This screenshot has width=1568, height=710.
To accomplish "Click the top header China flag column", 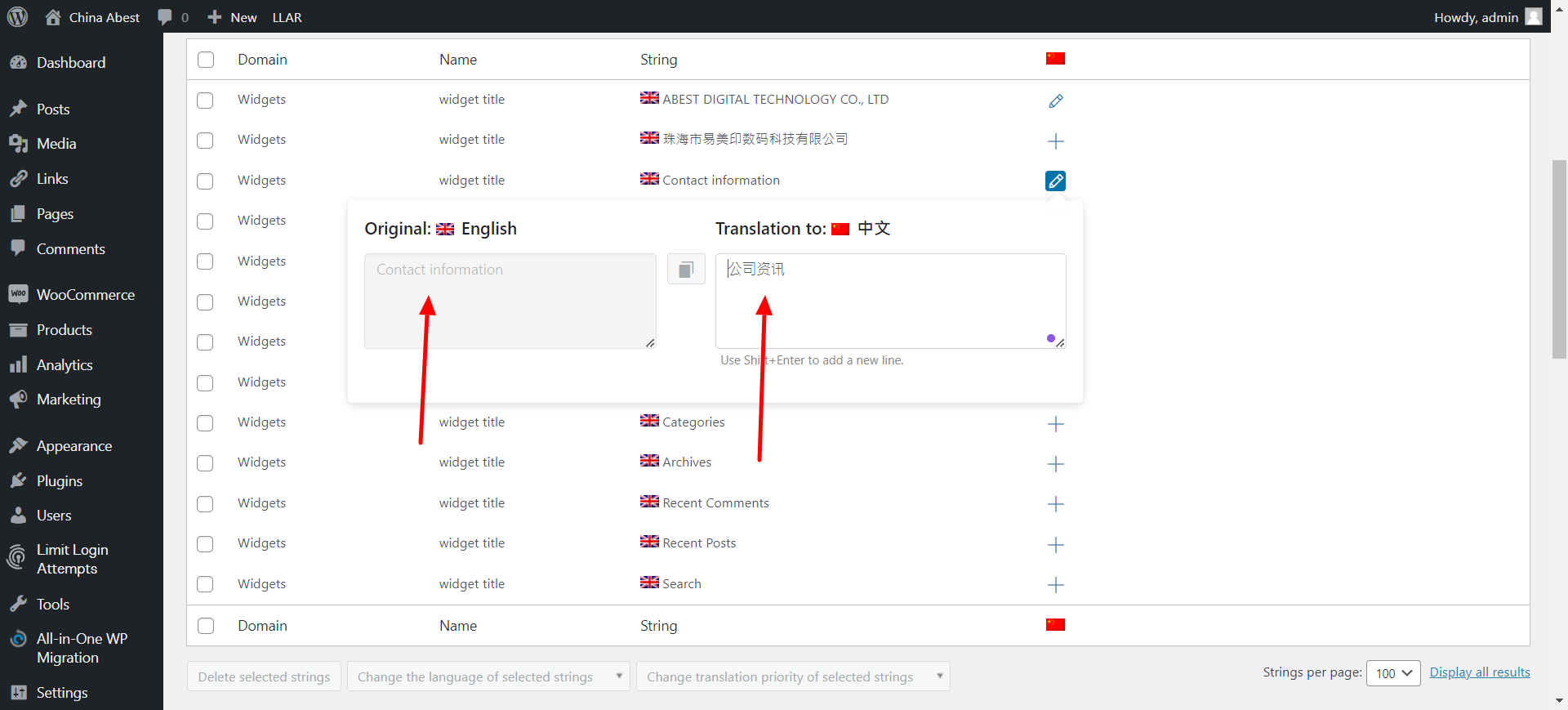I will pos(1055,58).
